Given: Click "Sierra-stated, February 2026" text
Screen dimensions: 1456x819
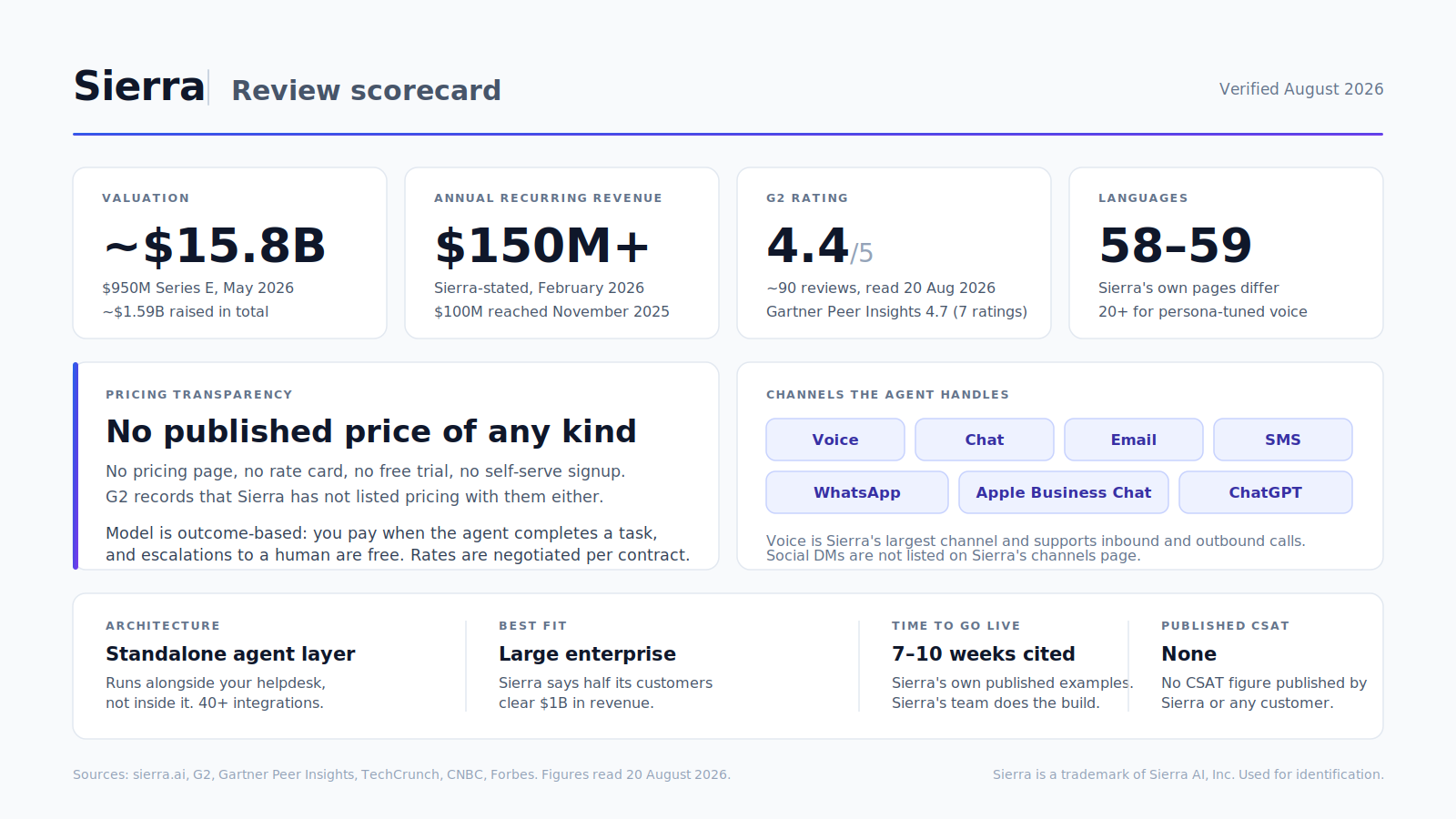Looking at the screenshot, I should (539, 288).
